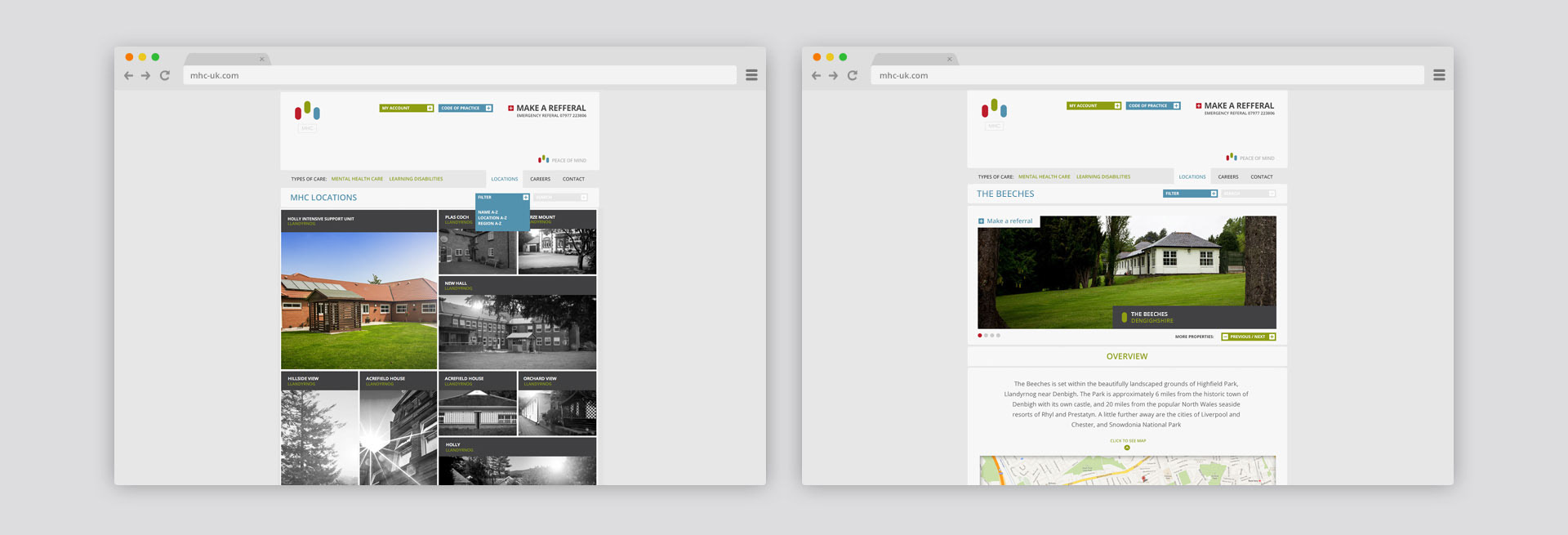Reload the page in the left browser window
The height and width of the screenshot is (535, 1568).
pos(165,75)
